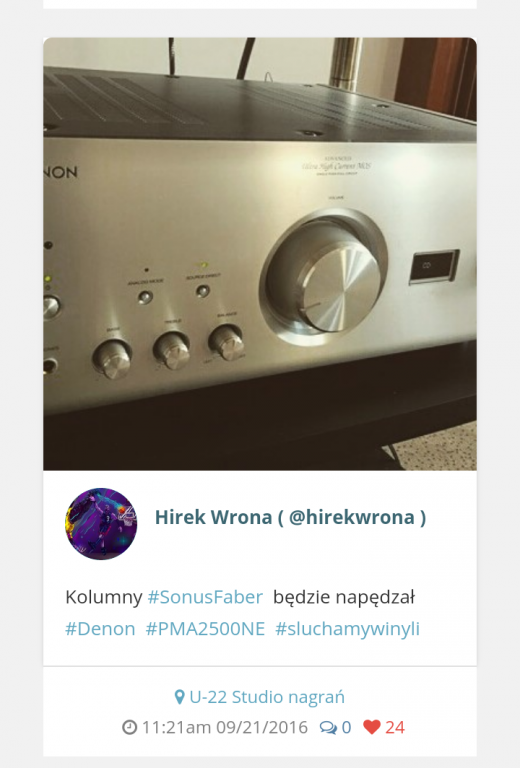The image size is (520, 768).
Task: Open the #sluchamywinyli hashtag
Action: (347, 629)
